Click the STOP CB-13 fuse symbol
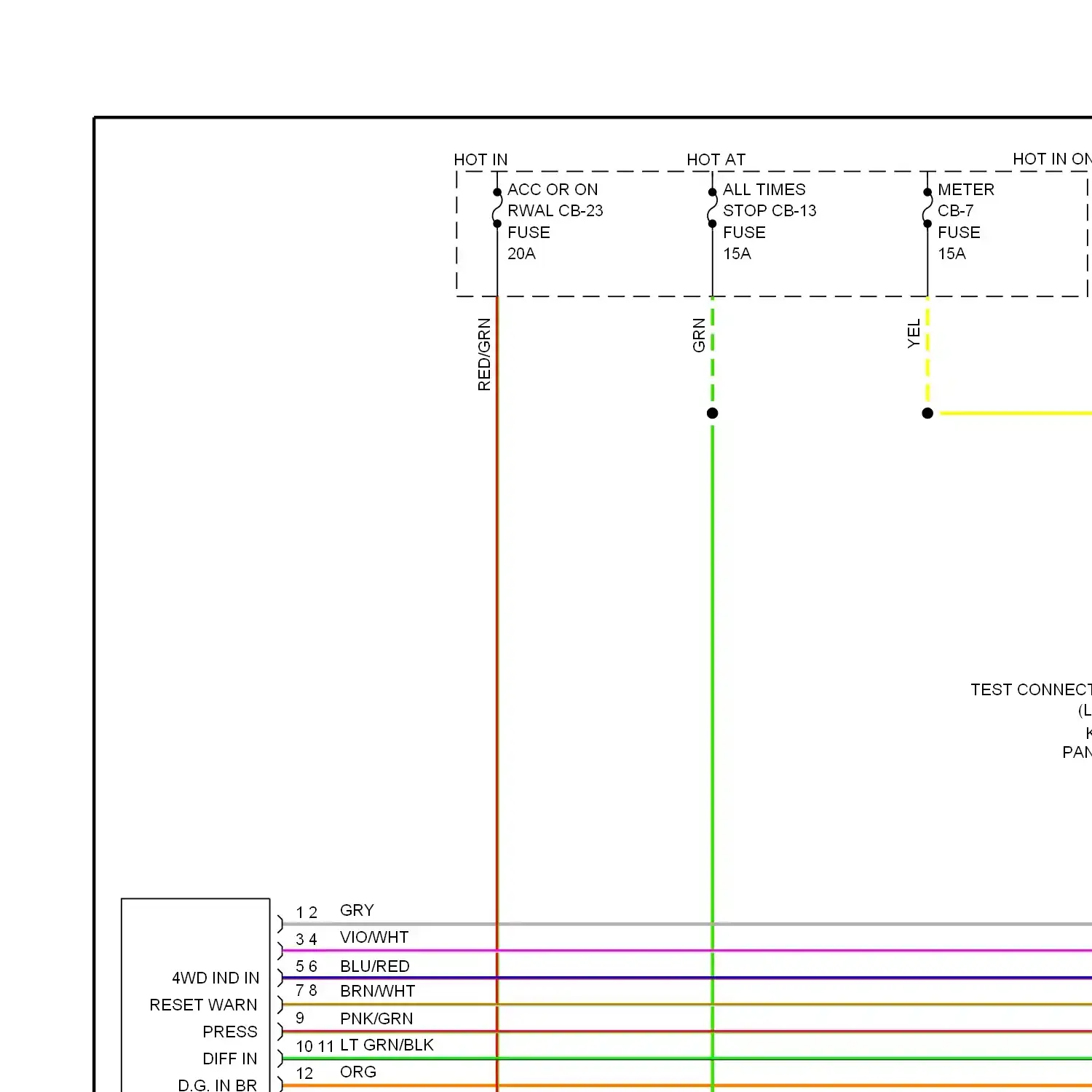Image resolution: width=1092 pixels, height=1092 pixels. [713, 208]
